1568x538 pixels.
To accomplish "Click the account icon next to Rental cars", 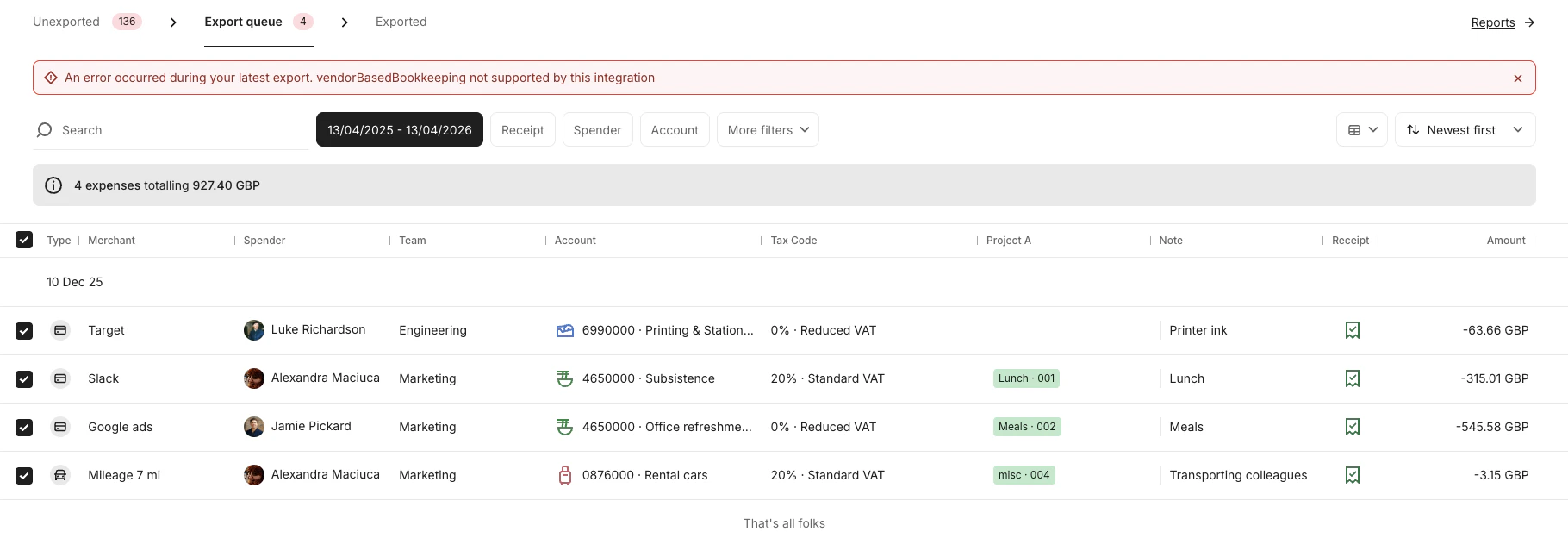I will click(x=565, y=475).
